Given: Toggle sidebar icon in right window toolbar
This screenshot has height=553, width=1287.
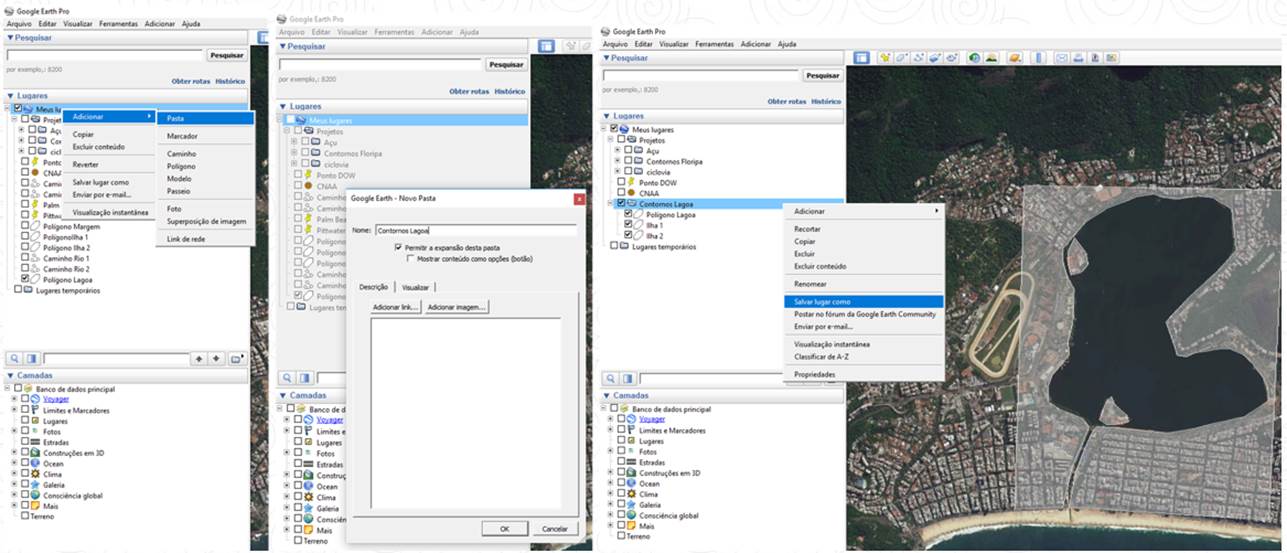Looking at the screenshot, I should coord(862,58).
